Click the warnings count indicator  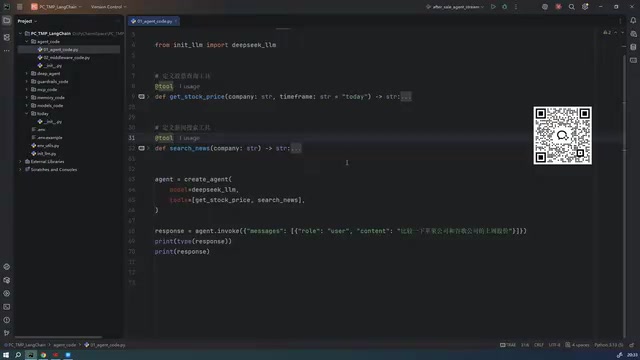pos(607,33)
